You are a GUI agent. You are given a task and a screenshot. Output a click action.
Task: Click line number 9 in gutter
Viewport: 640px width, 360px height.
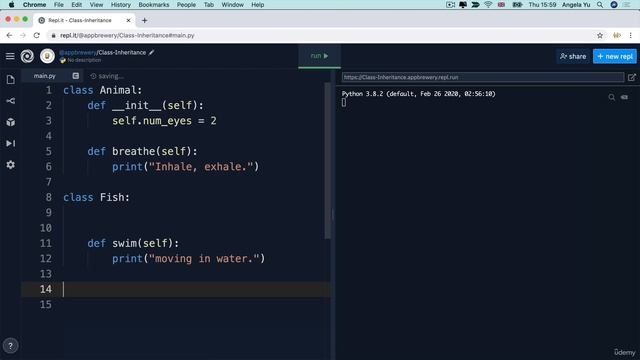coord(49,213)
